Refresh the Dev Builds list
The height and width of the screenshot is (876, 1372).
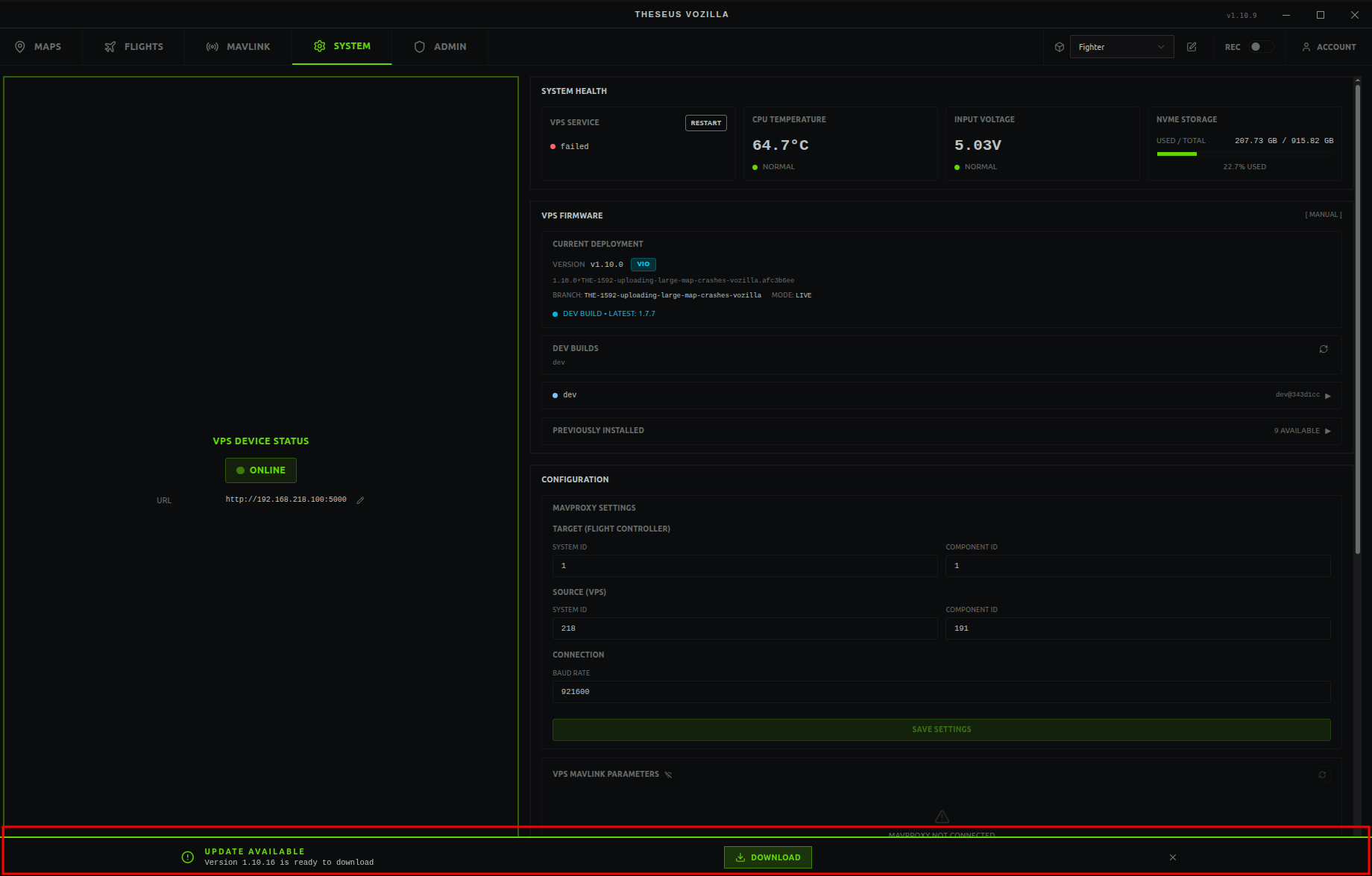coord(1324,349)
